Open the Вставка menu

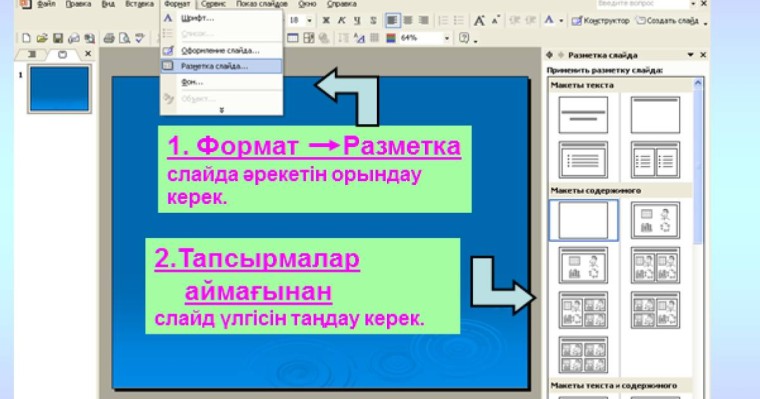pos(139,4)
